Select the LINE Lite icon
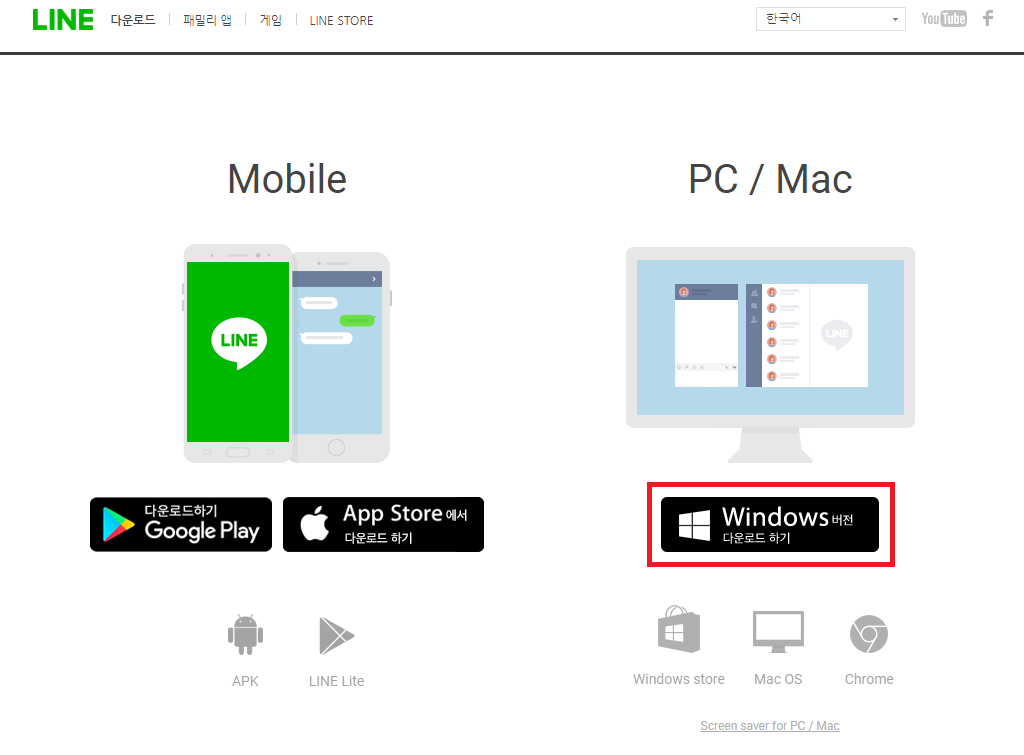Viewport: 1024px width, 755px height. pos(336,635)
